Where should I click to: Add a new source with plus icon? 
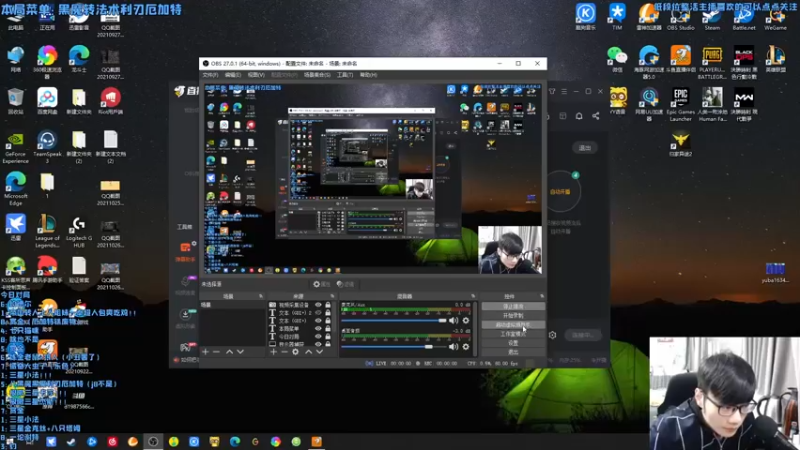(x=273, y=352)
